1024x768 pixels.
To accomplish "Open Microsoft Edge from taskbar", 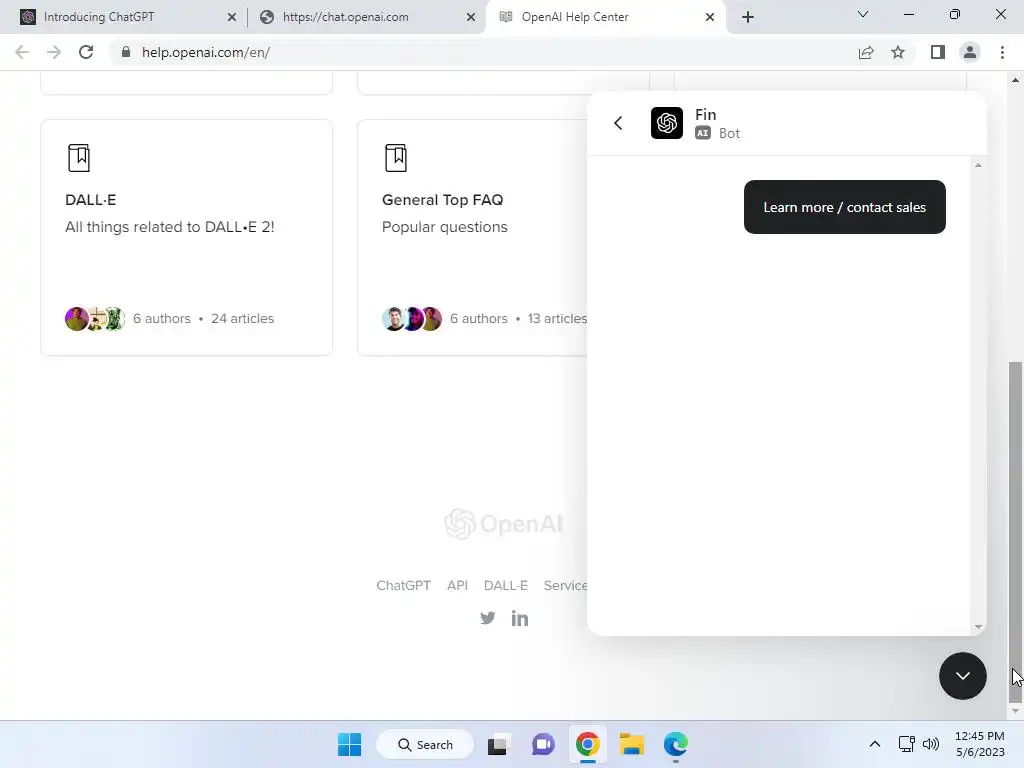I will click(x=676, y=744).
